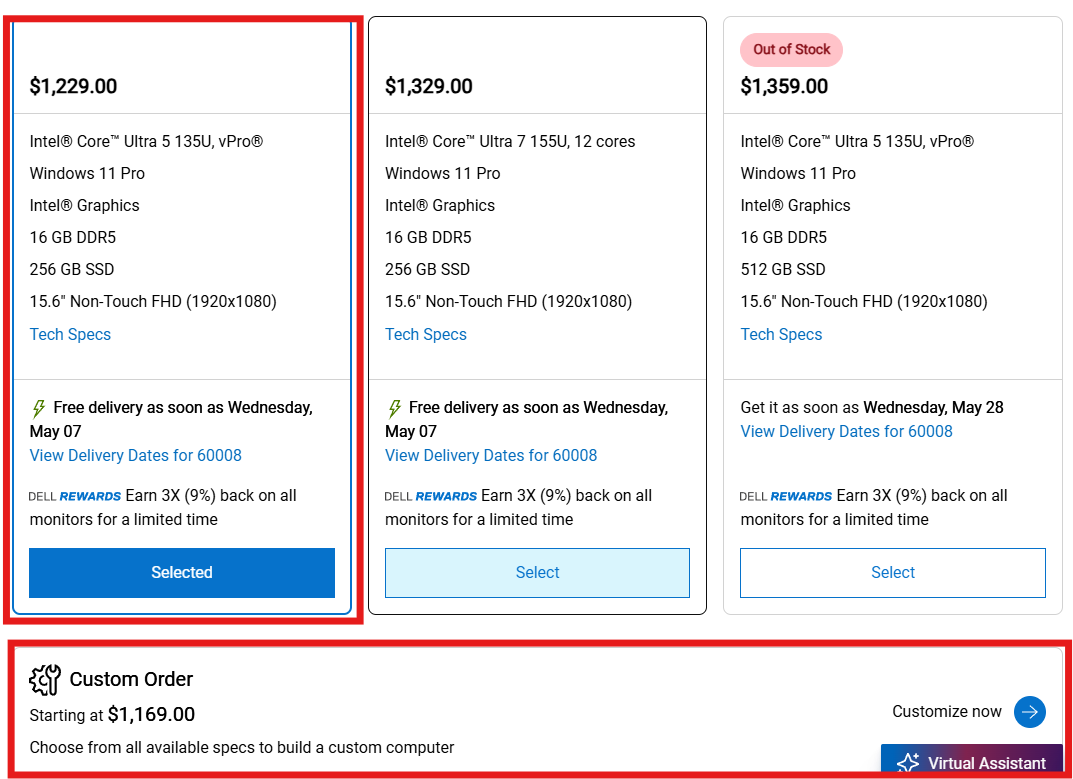Image resolution: width=1073 pixels, height=779 pixels.
Task: Open Tech Specs for the Ultra 7 155U laptop
Action: tap(426, 335)
